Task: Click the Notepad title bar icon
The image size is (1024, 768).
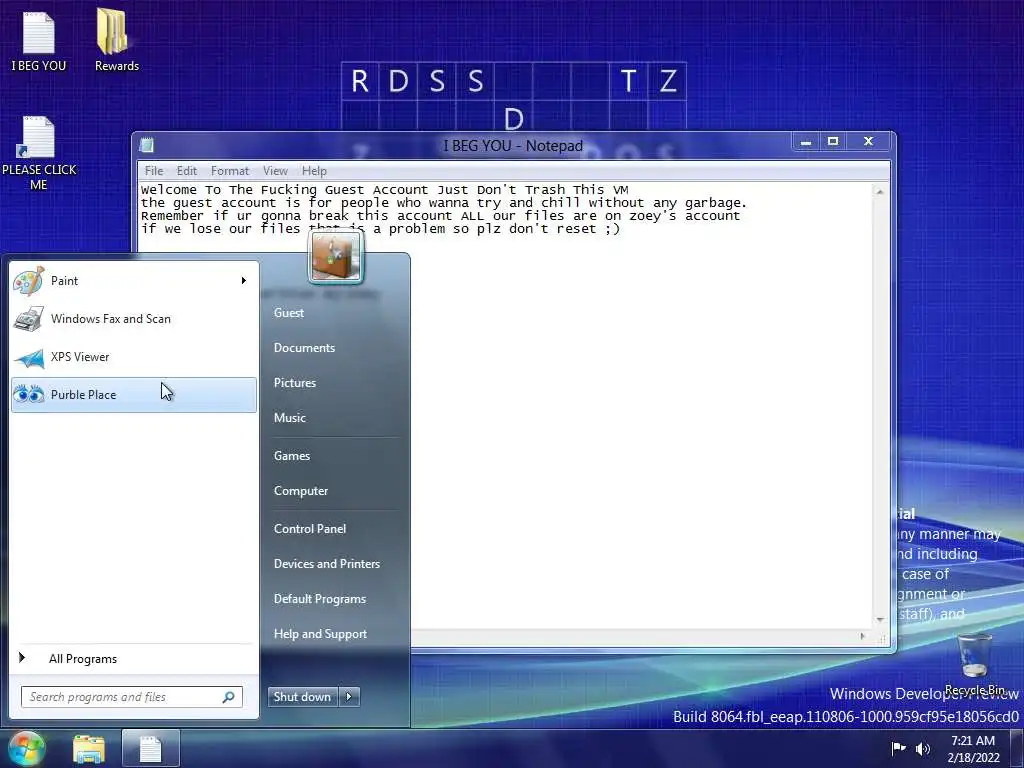Action: tap(147, 145)
